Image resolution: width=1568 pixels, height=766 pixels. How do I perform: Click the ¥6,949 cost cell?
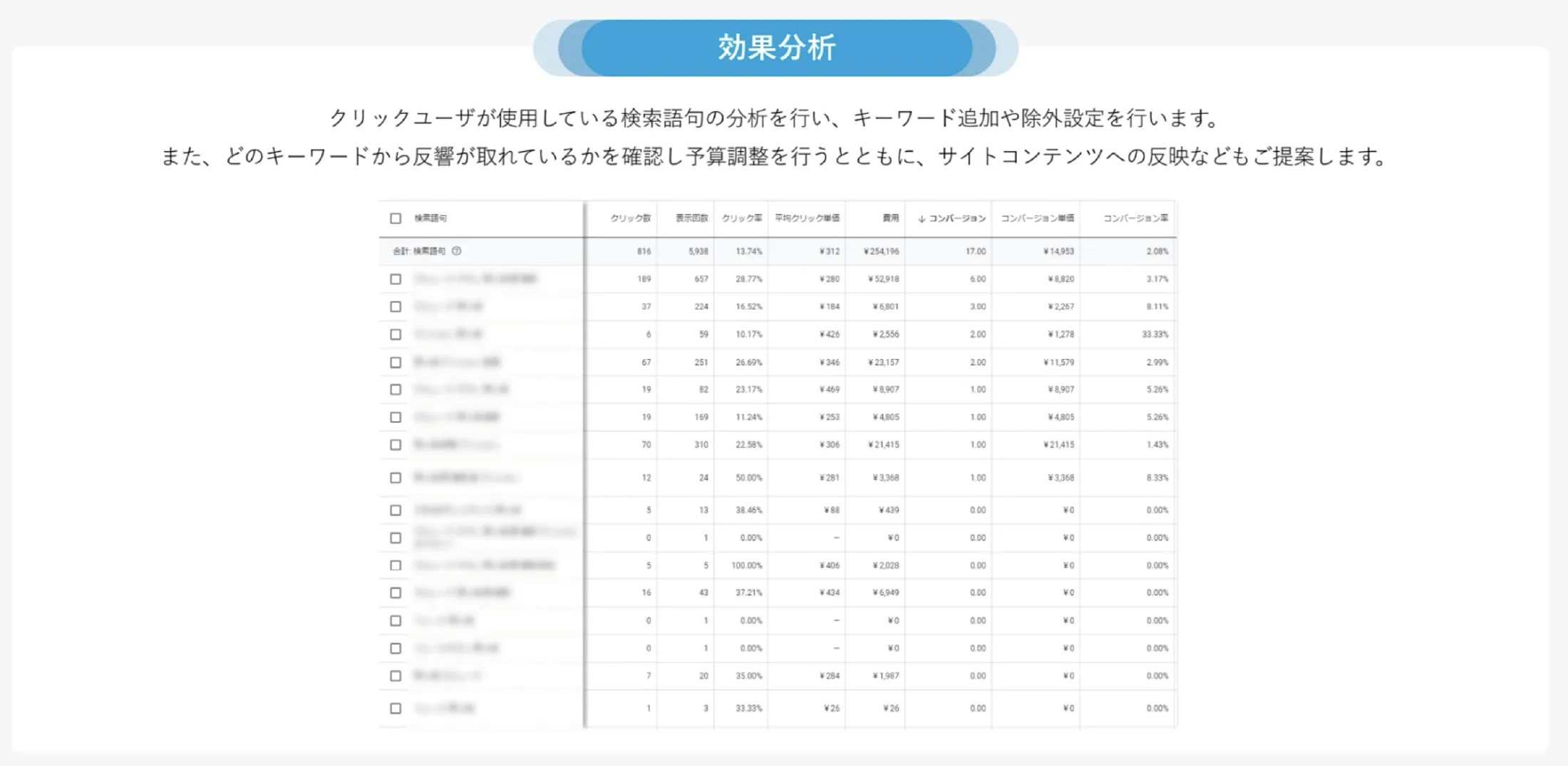[x=885, y=593]
